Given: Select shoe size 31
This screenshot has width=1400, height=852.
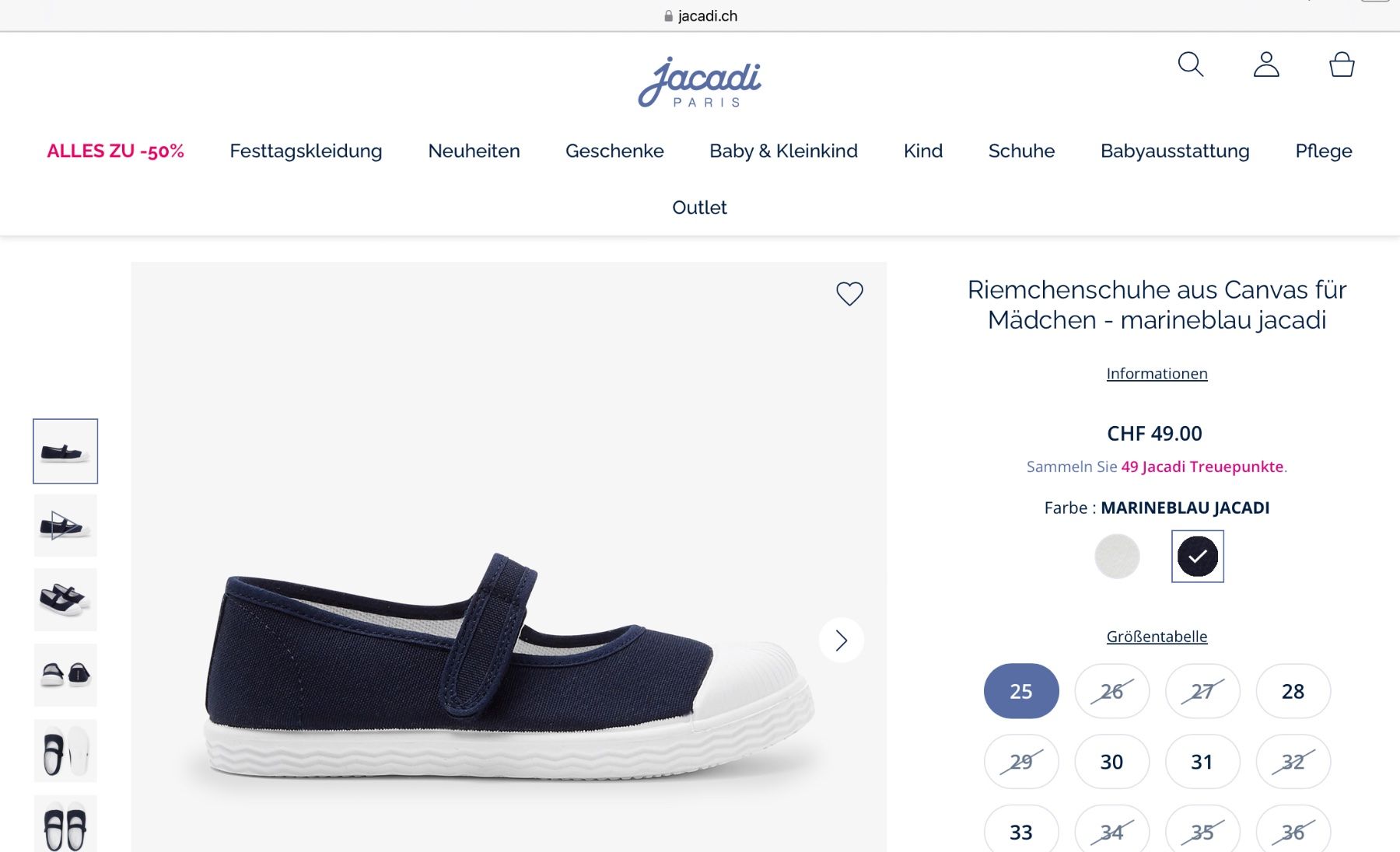Looking at the screenshot, I should (1202, 762).
